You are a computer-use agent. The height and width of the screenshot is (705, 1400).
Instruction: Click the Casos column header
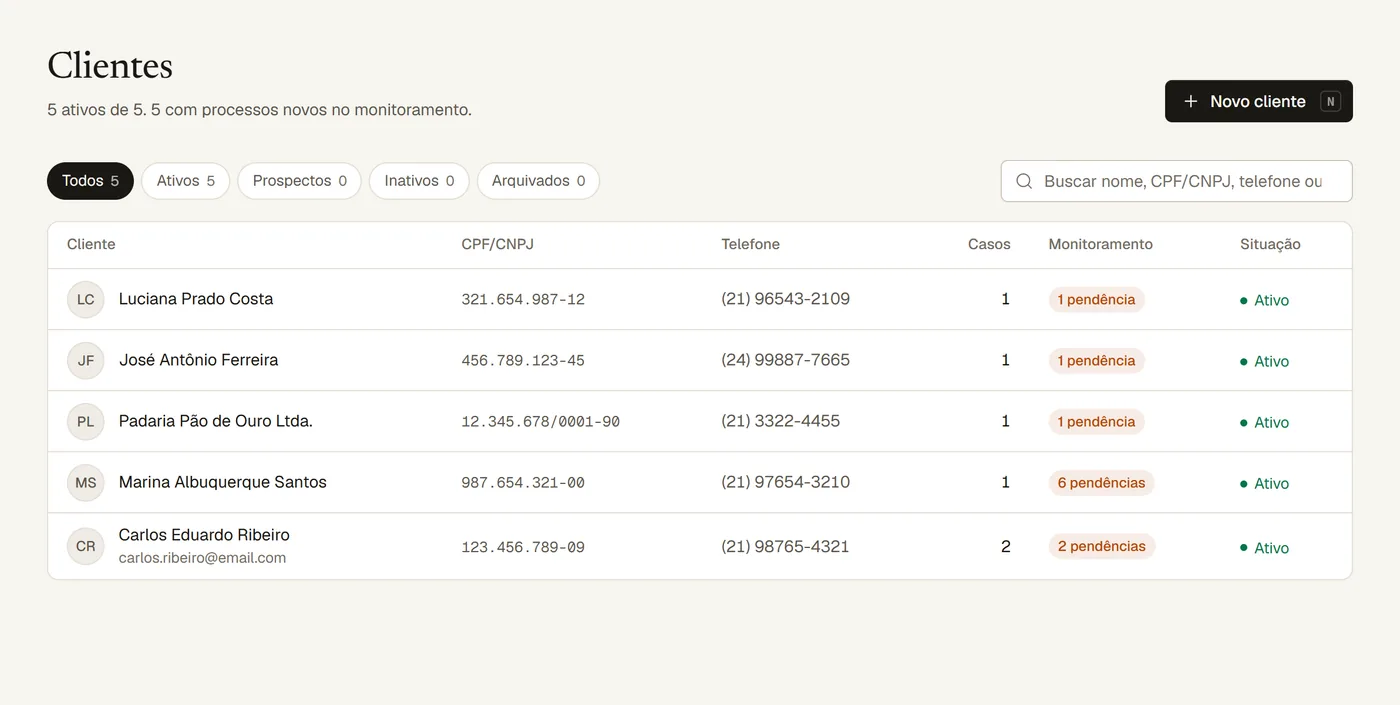(989, 244)
